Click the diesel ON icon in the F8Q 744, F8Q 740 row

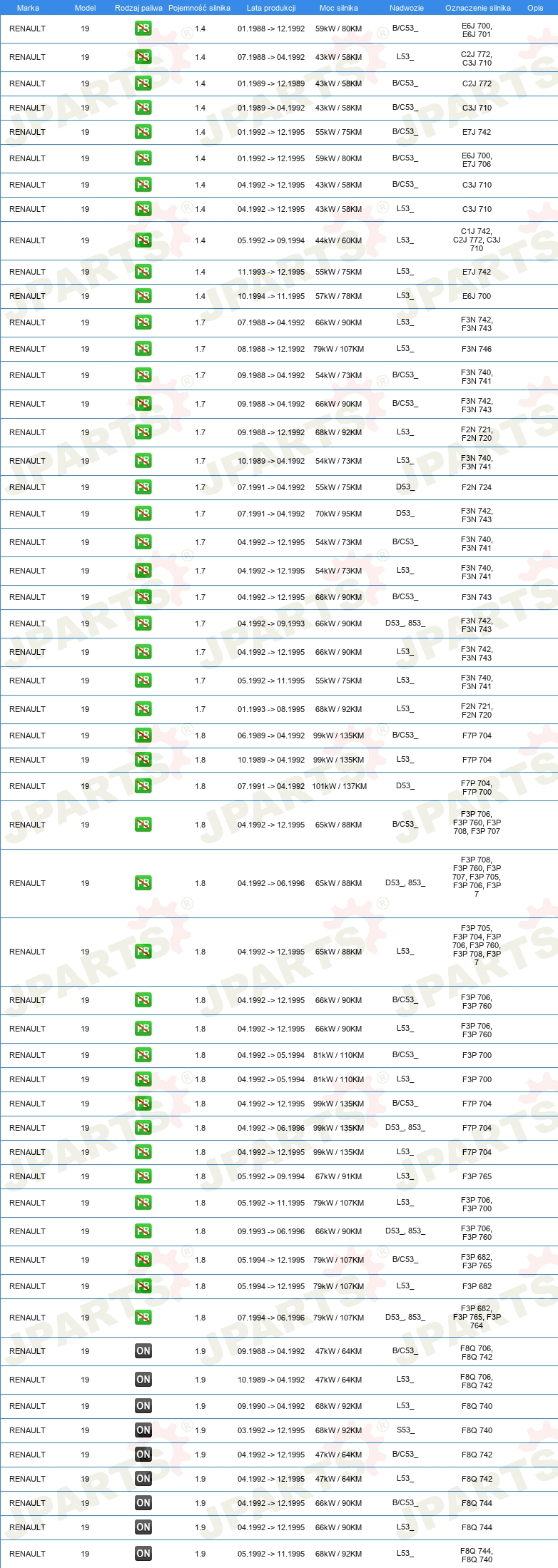pos(143,1554)
